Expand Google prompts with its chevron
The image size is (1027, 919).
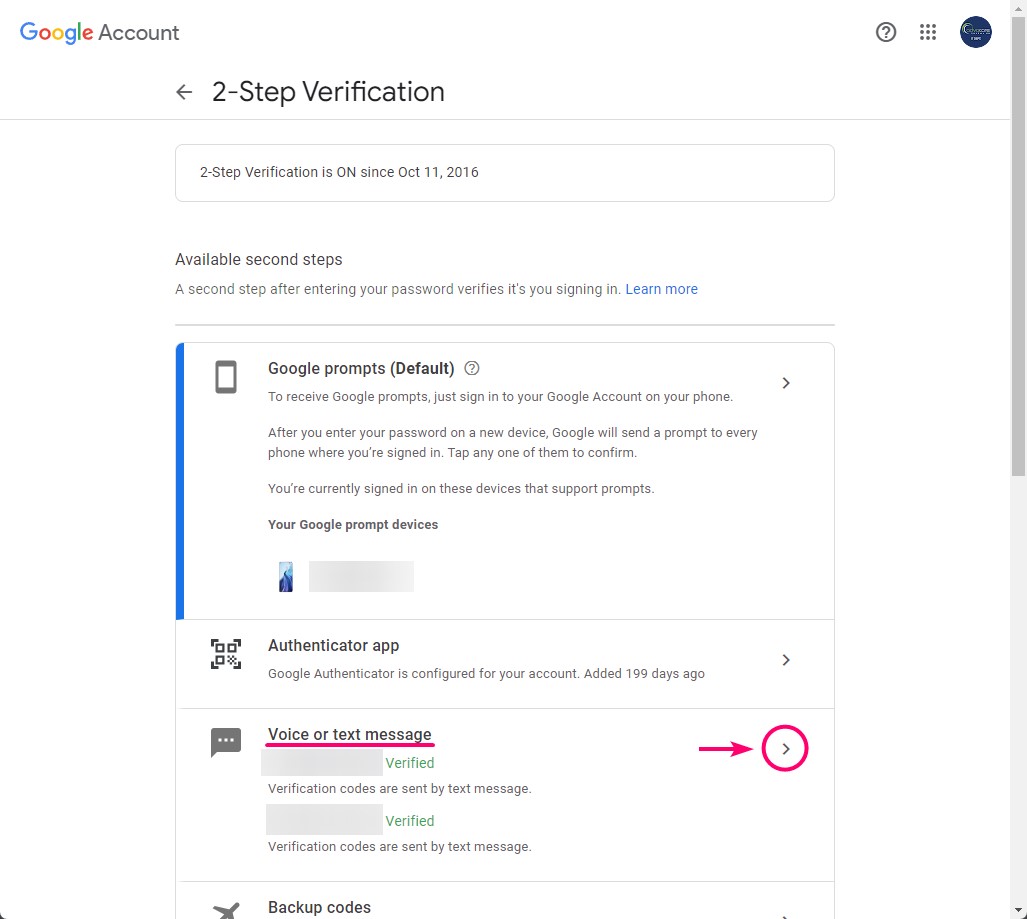coord(785,383)
